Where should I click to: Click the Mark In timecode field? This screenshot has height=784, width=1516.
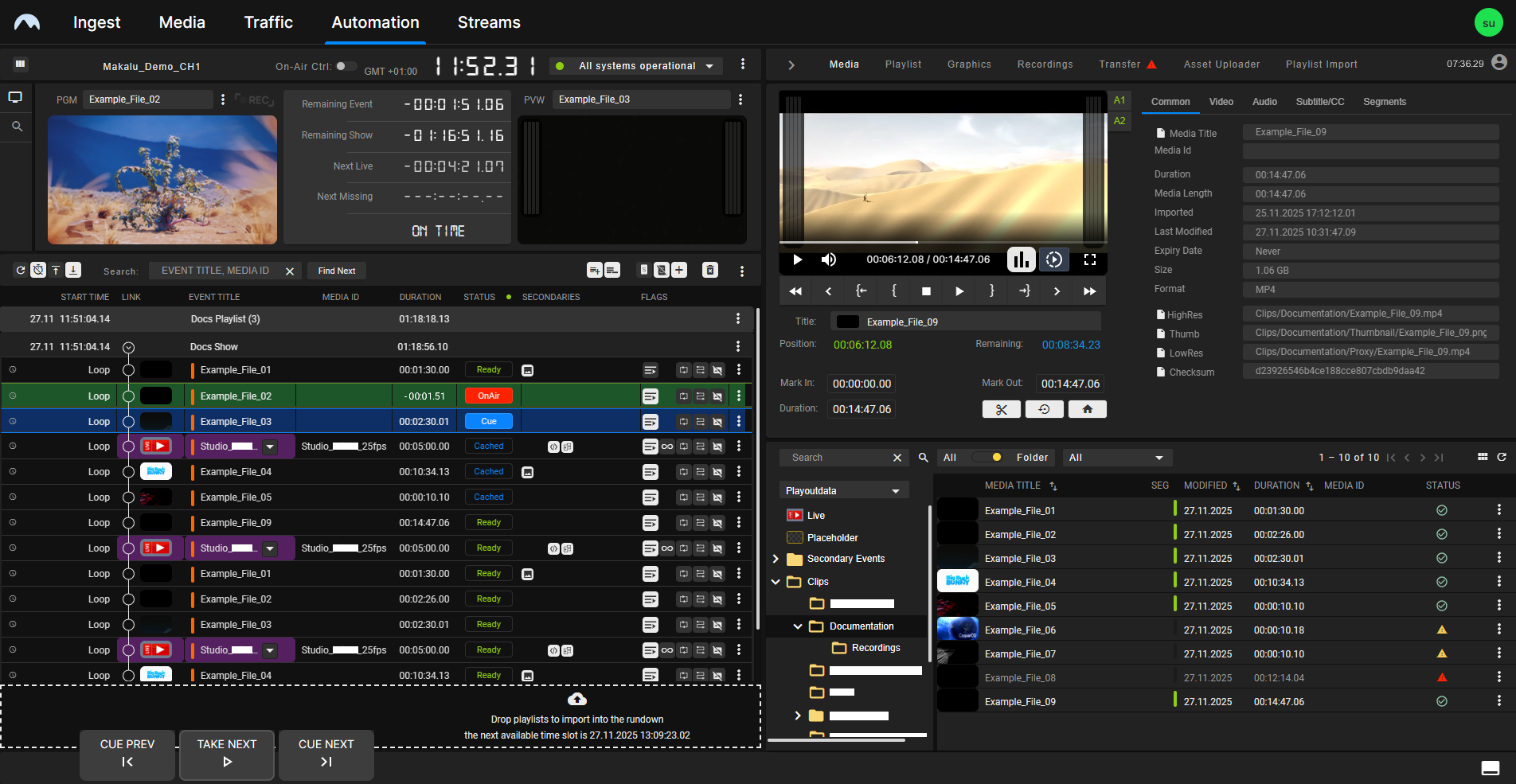coord(862,384)
